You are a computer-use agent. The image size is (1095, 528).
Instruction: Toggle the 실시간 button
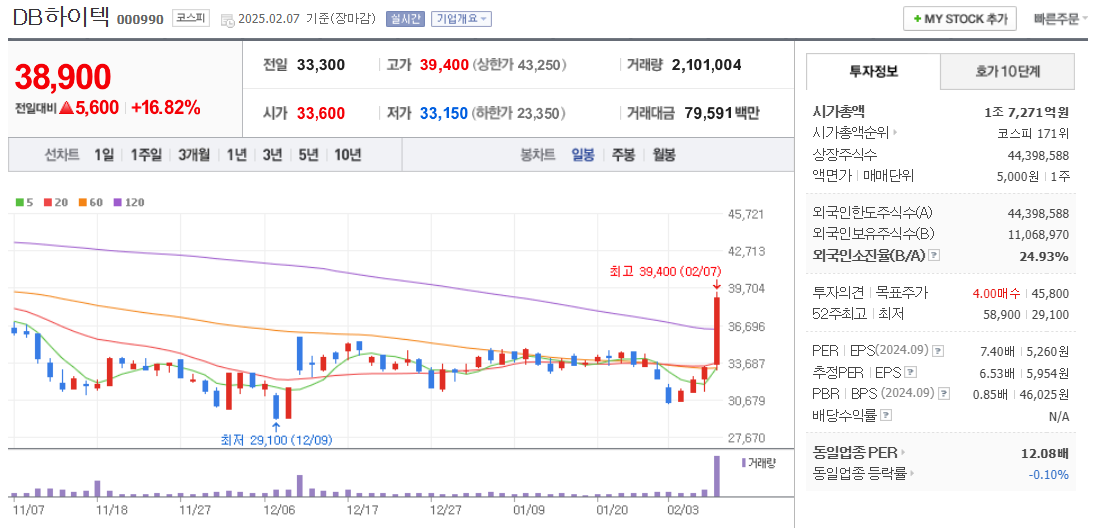pos(405,20)
